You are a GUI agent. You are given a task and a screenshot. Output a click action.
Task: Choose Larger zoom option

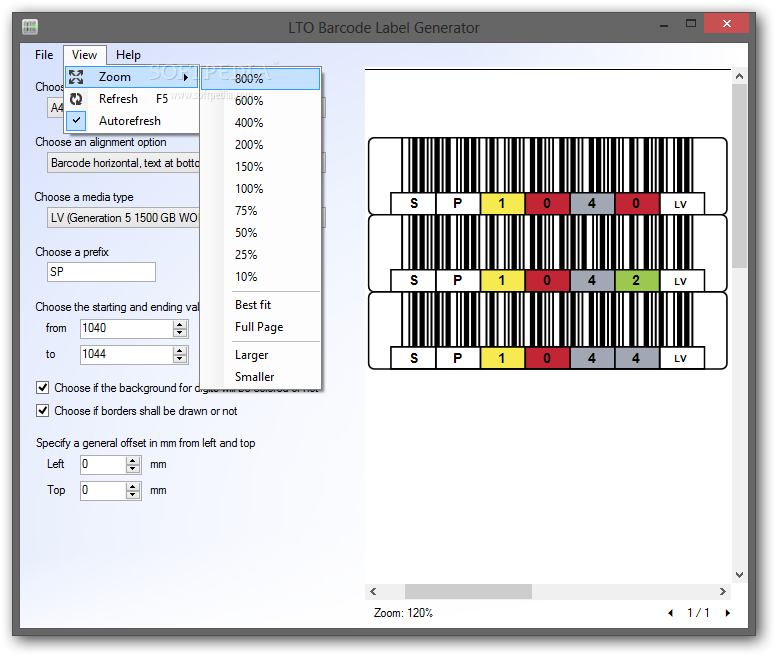click(260, 355)
